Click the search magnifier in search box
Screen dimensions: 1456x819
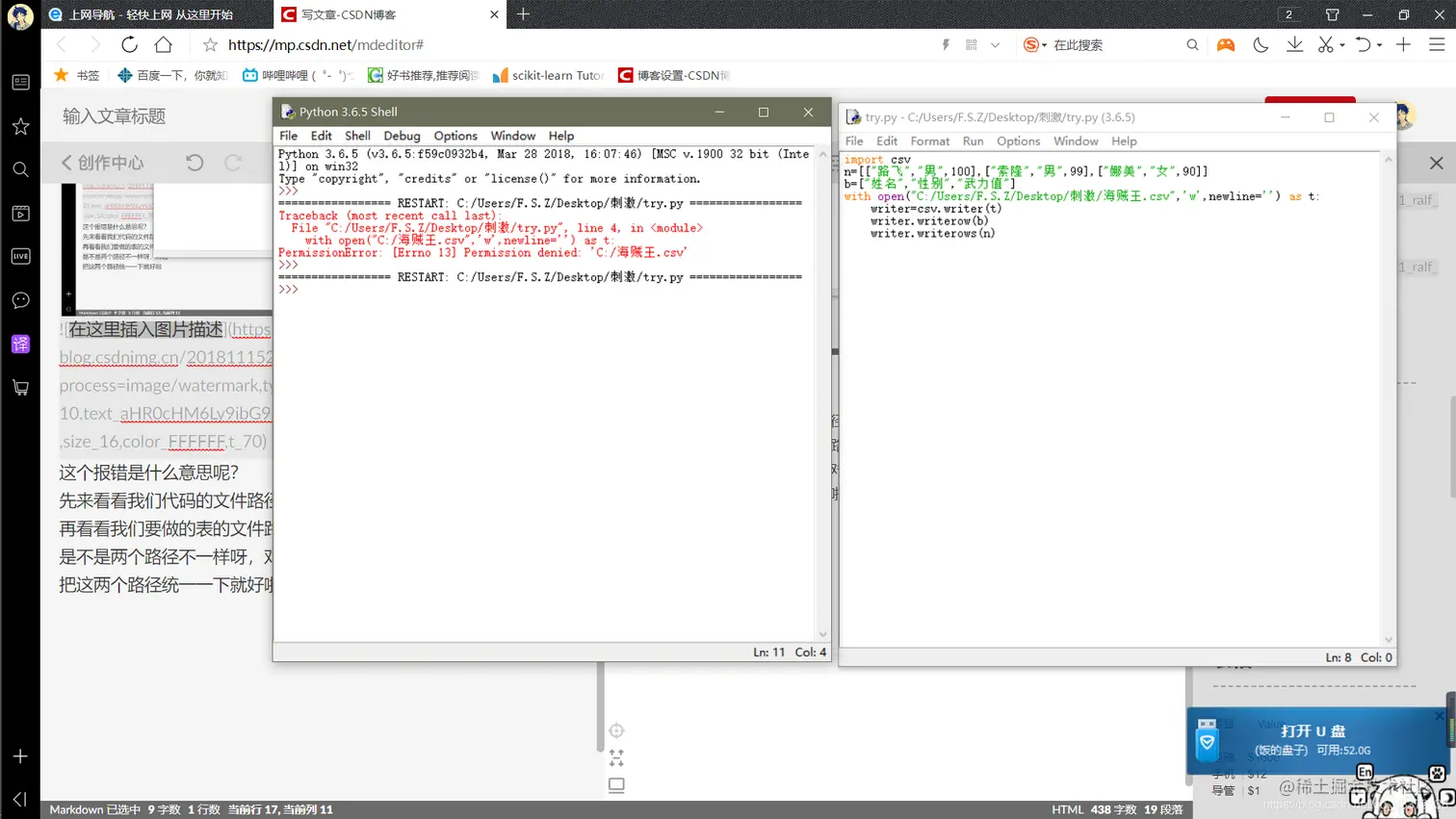1192,44
